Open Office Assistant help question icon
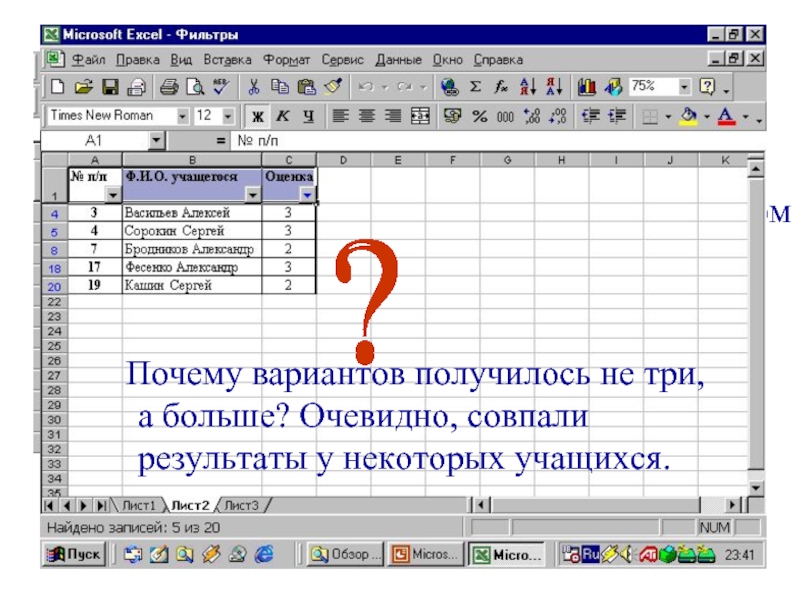 point(707,87)
